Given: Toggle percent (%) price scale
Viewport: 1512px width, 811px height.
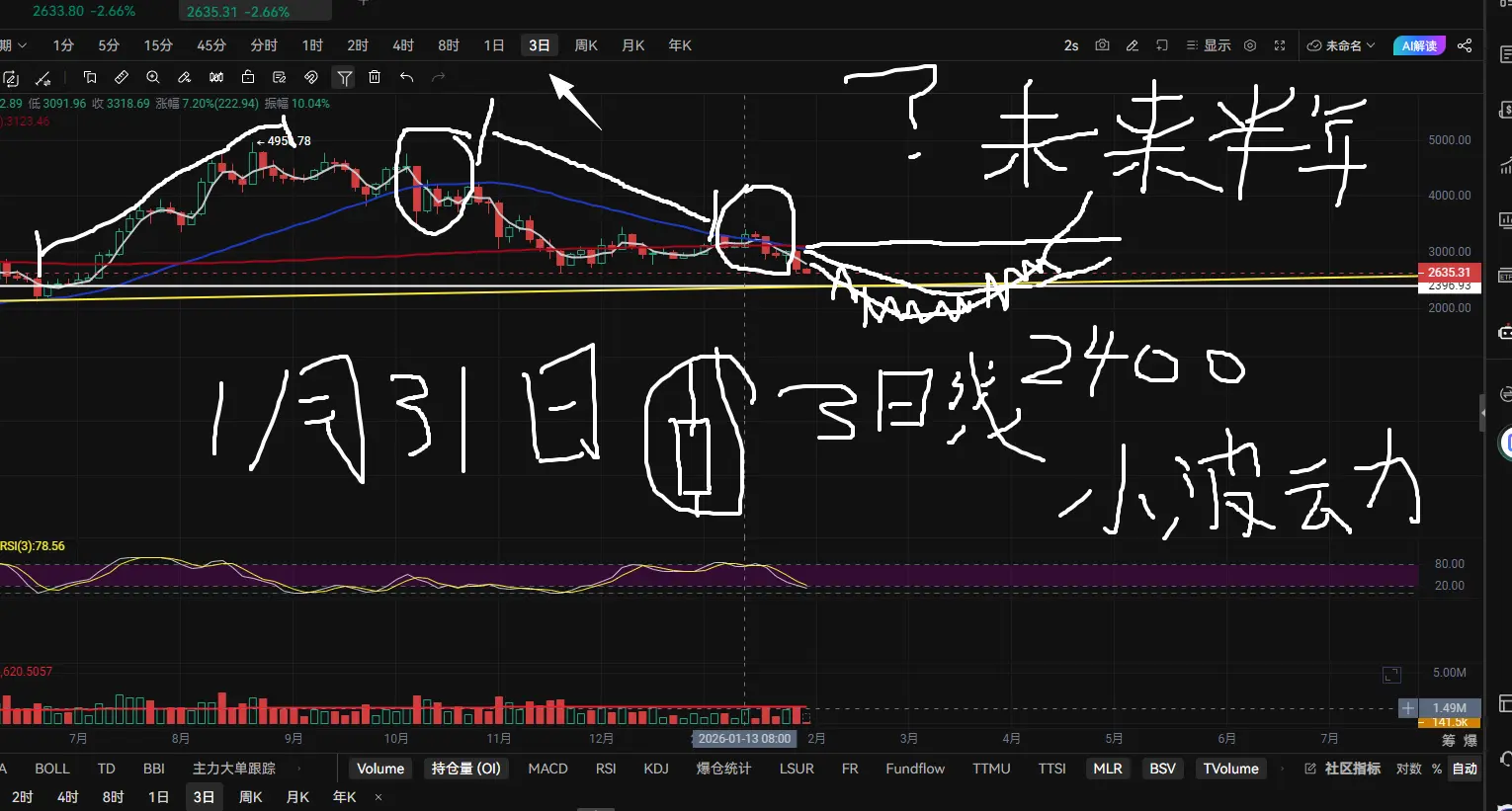Looking at the screenshot, I should point(1437,769).
